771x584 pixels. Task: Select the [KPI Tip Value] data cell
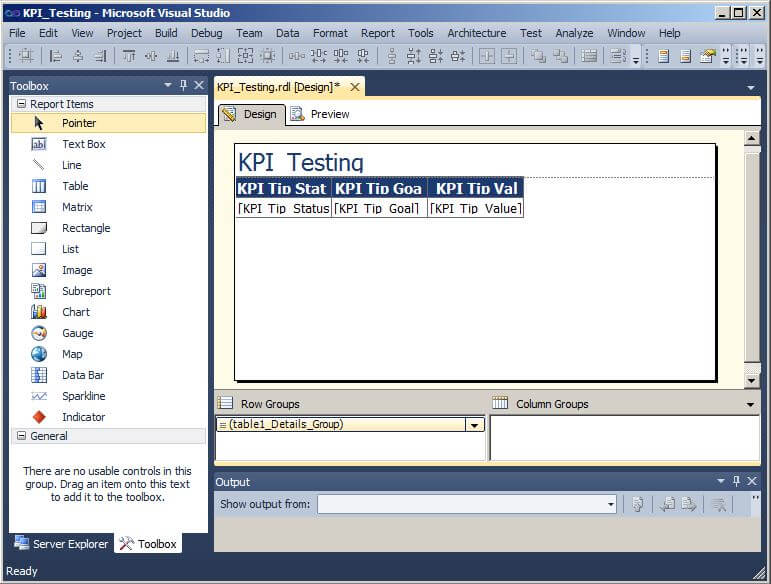click(475, 208)
